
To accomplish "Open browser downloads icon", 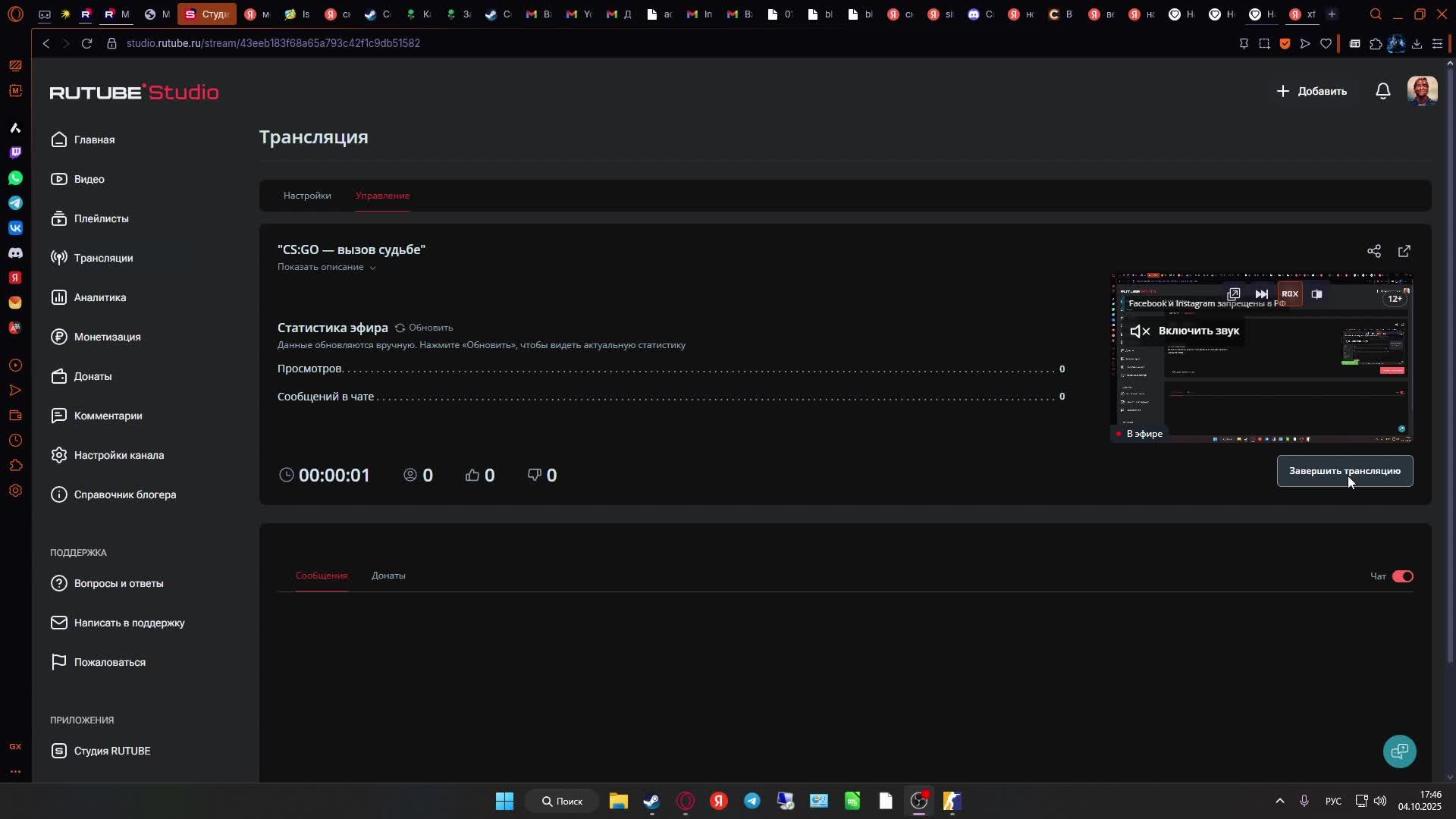I will click(1417, 44).
